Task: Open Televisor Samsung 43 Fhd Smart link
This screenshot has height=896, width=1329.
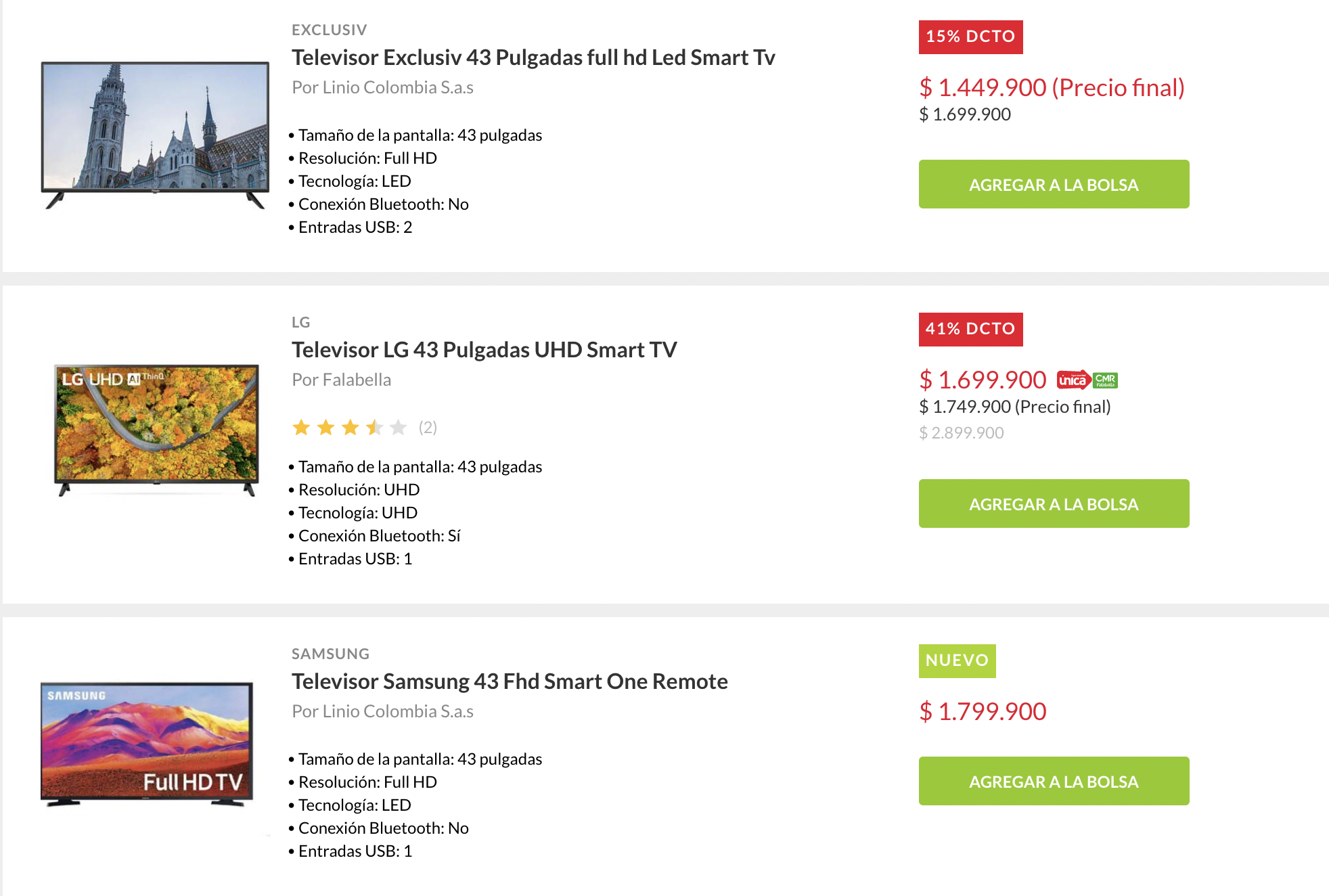Action: coord(510,681)
